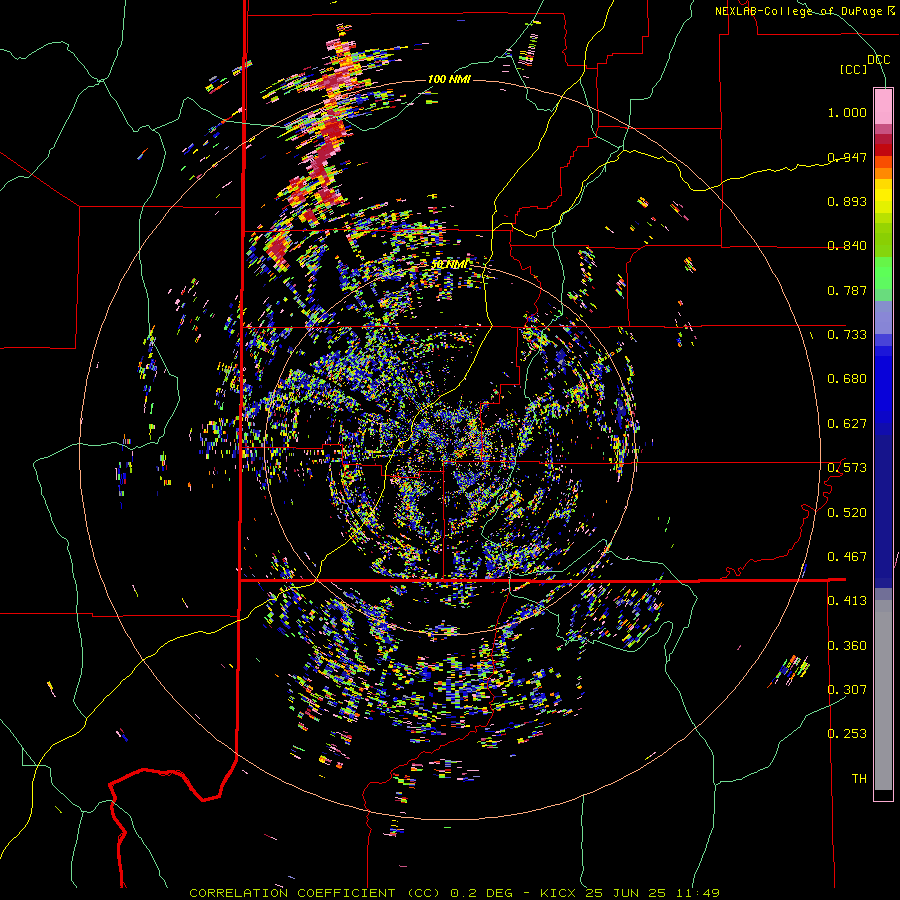Image resolution: width=900 pixels, height=900 pixels.
Task: Pick the yellow color band near 0.893
Action: coord(883,196)
